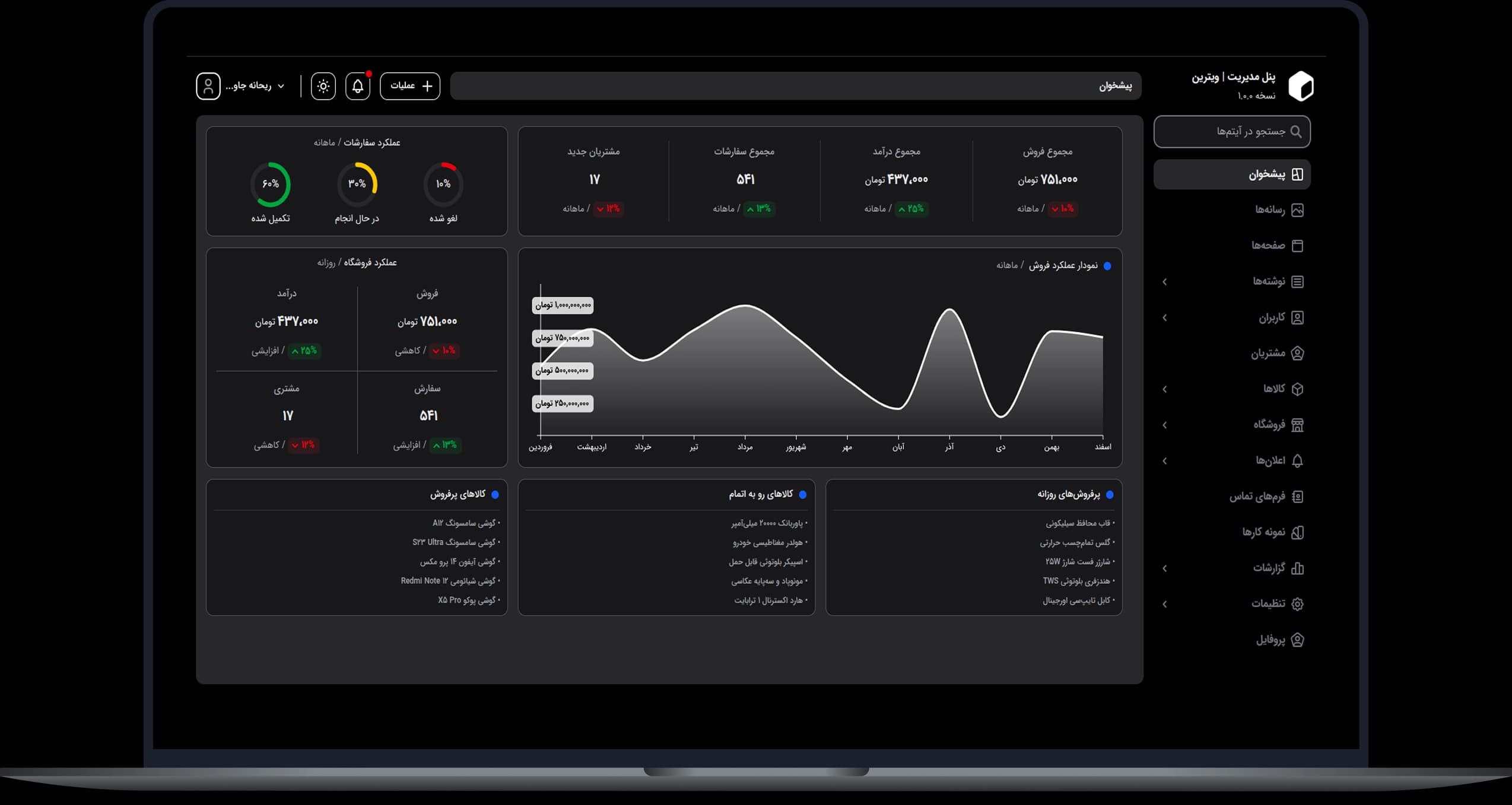Click the تکمیل شده 60% progress ring
The image size is (1512, 805).
pyautogui.click(x=271, y=184)
